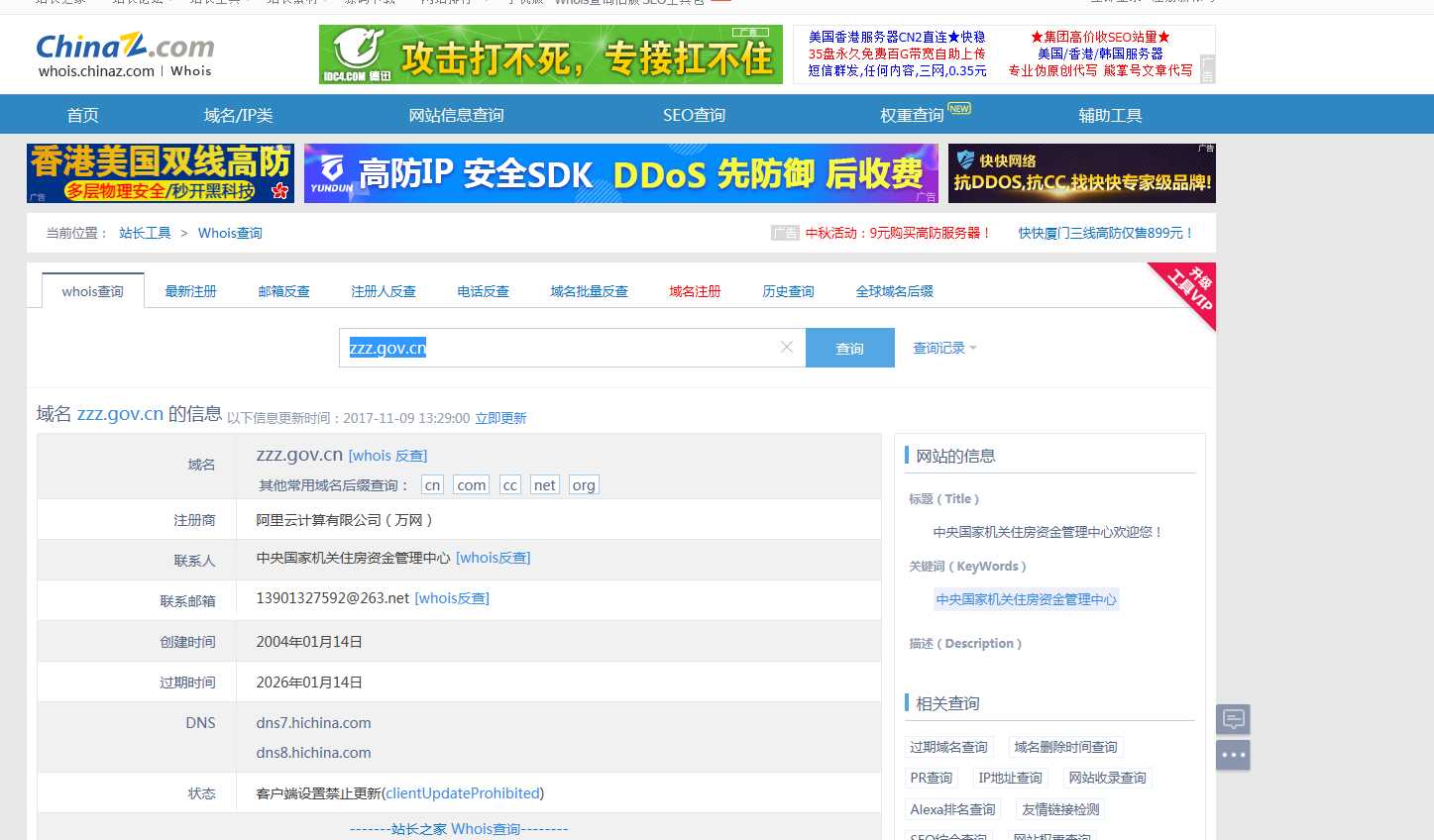Click the clientUpdateProhibited status link
Viewport: 1434px width, 840px height.
tap(463, 793)
